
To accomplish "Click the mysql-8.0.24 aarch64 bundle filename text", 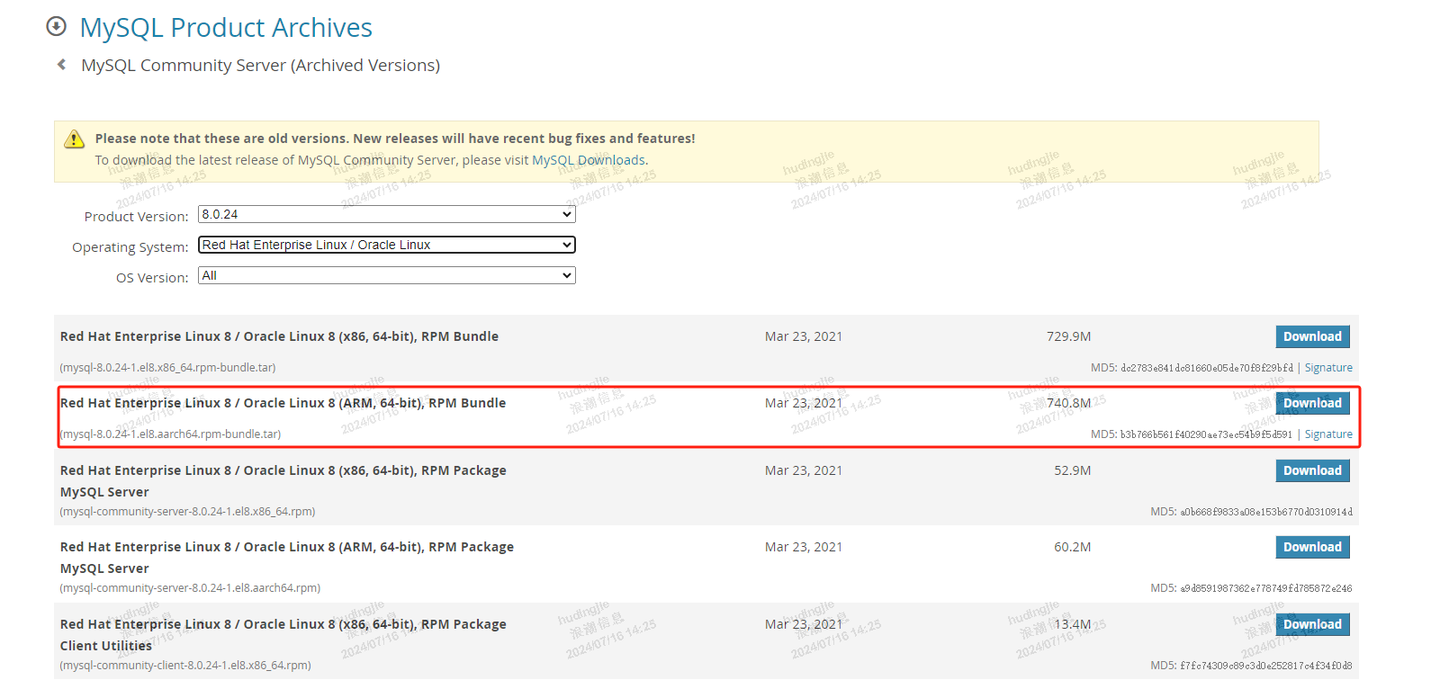I will (169, 433).
